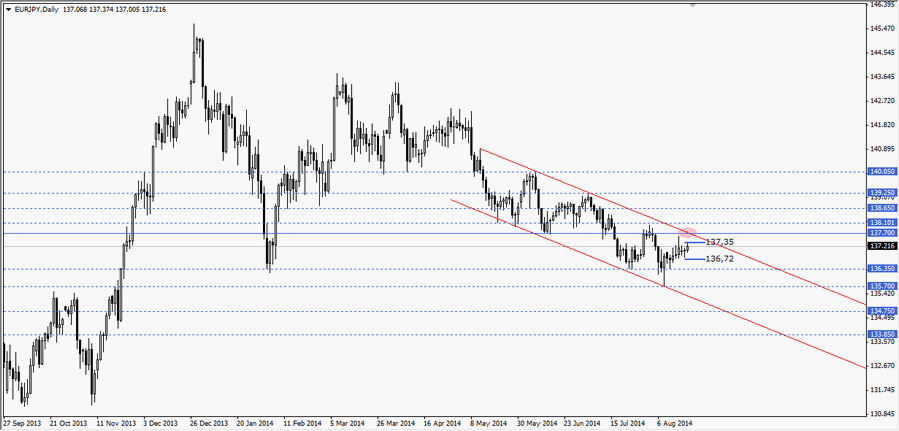This screenshot has width=899, height=431.
Task: Click the 142.720 price scale value
Action: point(883,100)
